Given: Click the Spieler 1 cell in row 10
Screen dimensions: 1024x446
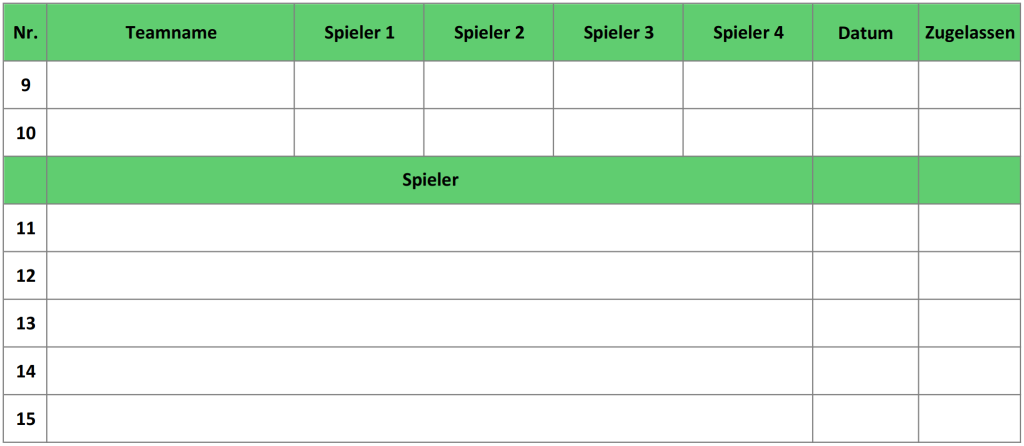Looking at the screenshot, I should pos(359,133).
